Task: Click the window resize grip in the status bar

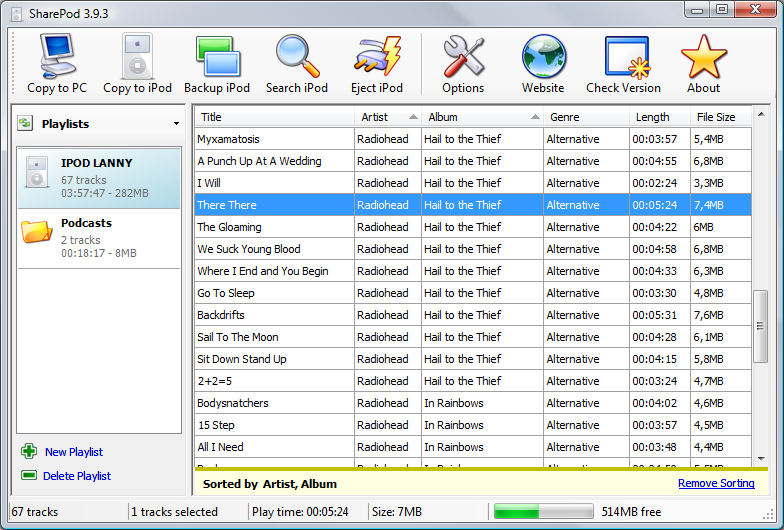Action: tap(768, 515)
